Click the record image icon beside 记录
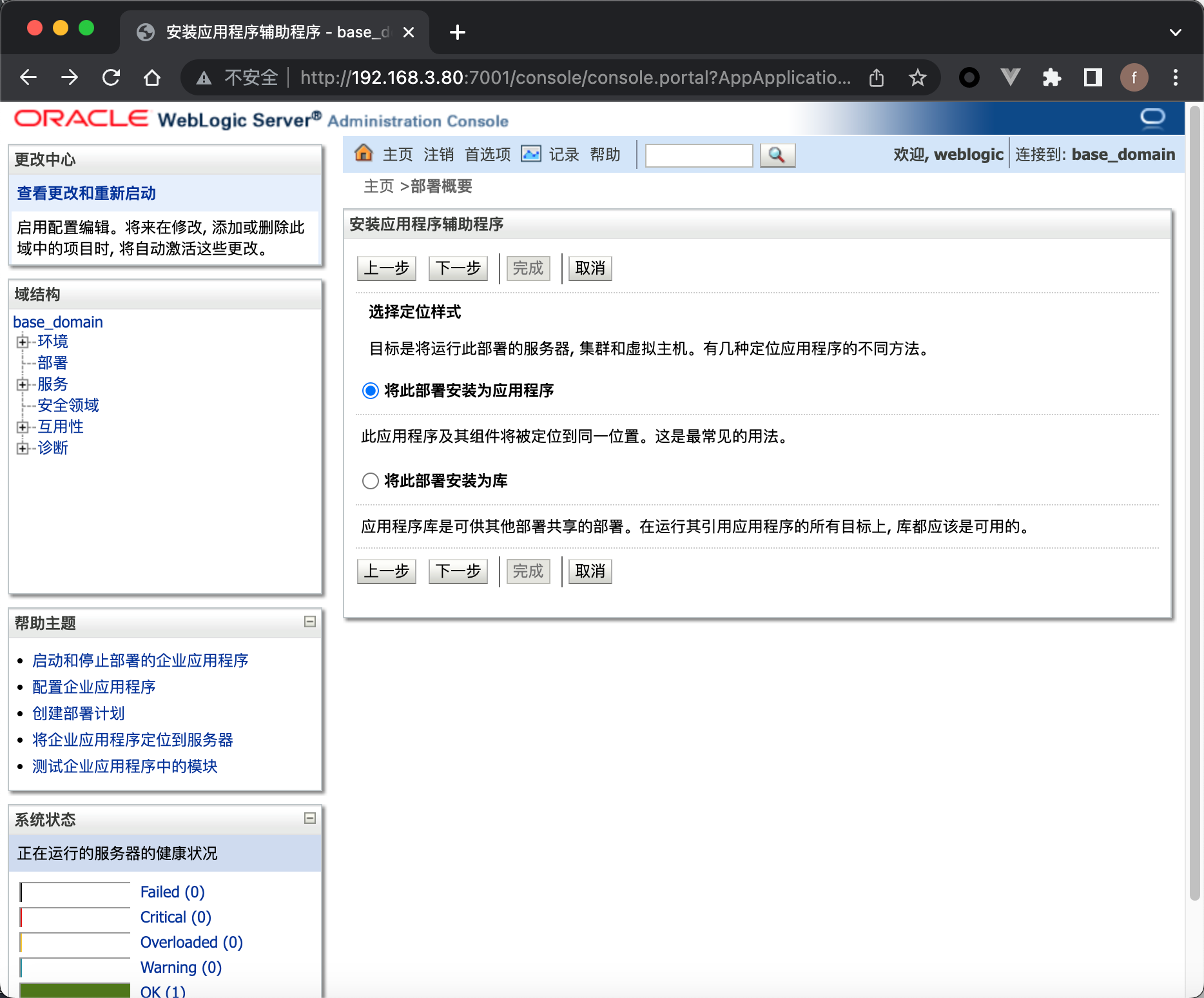Screen dimensions: 1204x998 tap(530, 154)
